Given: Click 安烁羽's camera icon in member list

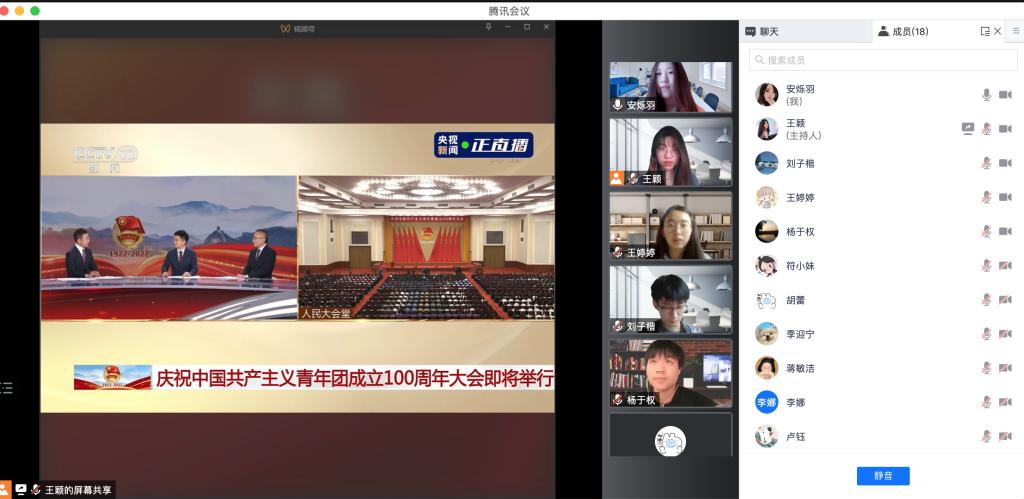Looking at the screenshot, I should (x=1005, y=95).
